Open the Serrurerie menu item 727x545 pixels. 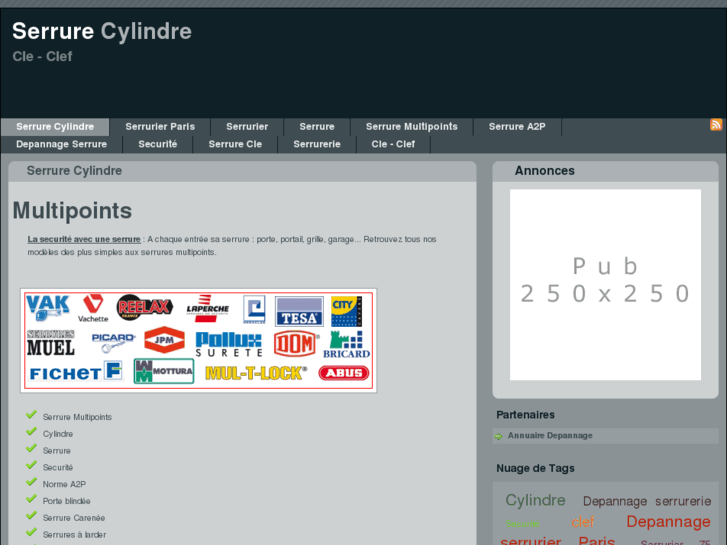pyautogui.click(x=317, y=144)
